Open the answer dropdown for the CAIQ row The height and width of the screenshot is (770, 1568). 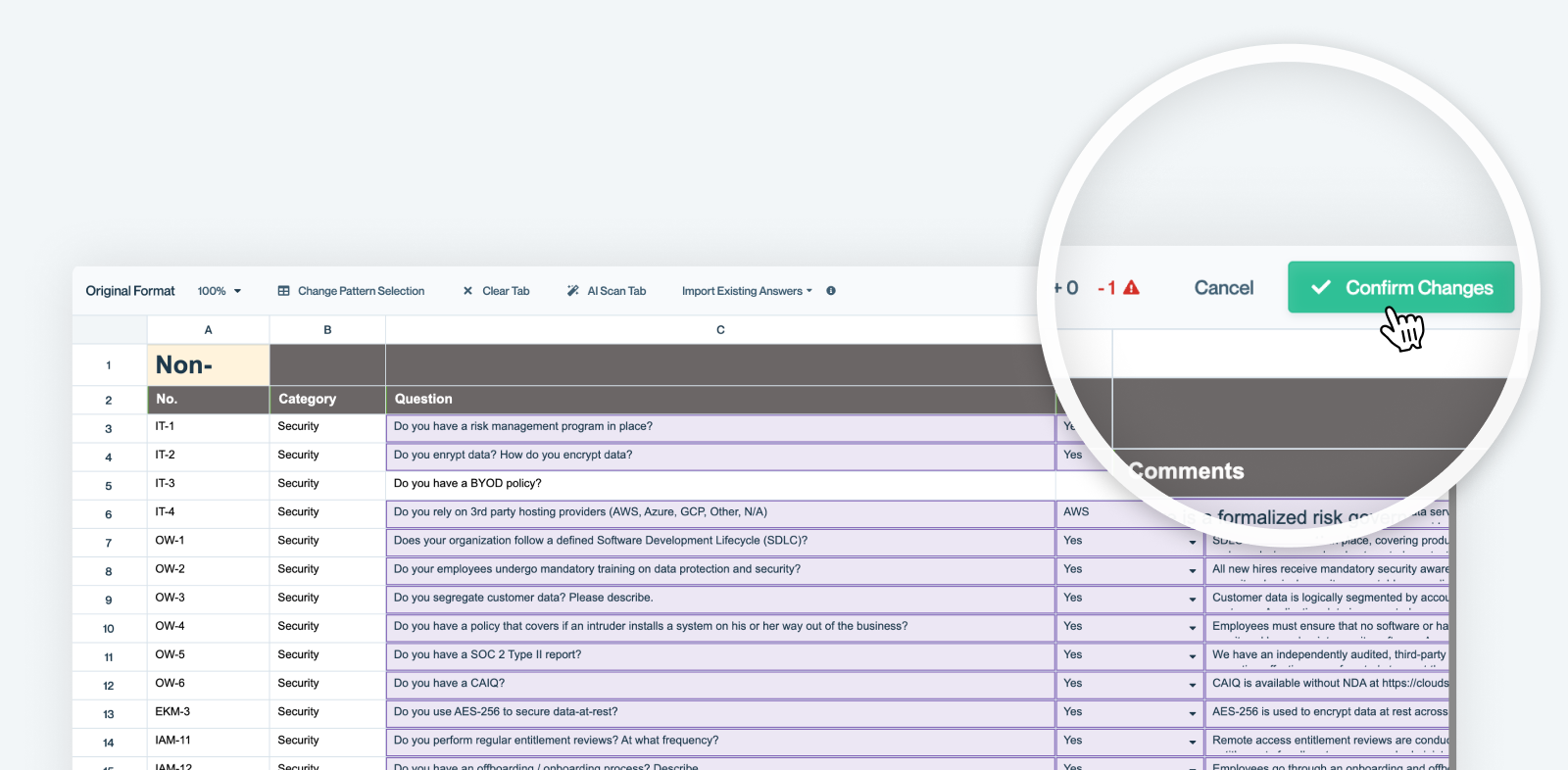[x=1192, y=684]
